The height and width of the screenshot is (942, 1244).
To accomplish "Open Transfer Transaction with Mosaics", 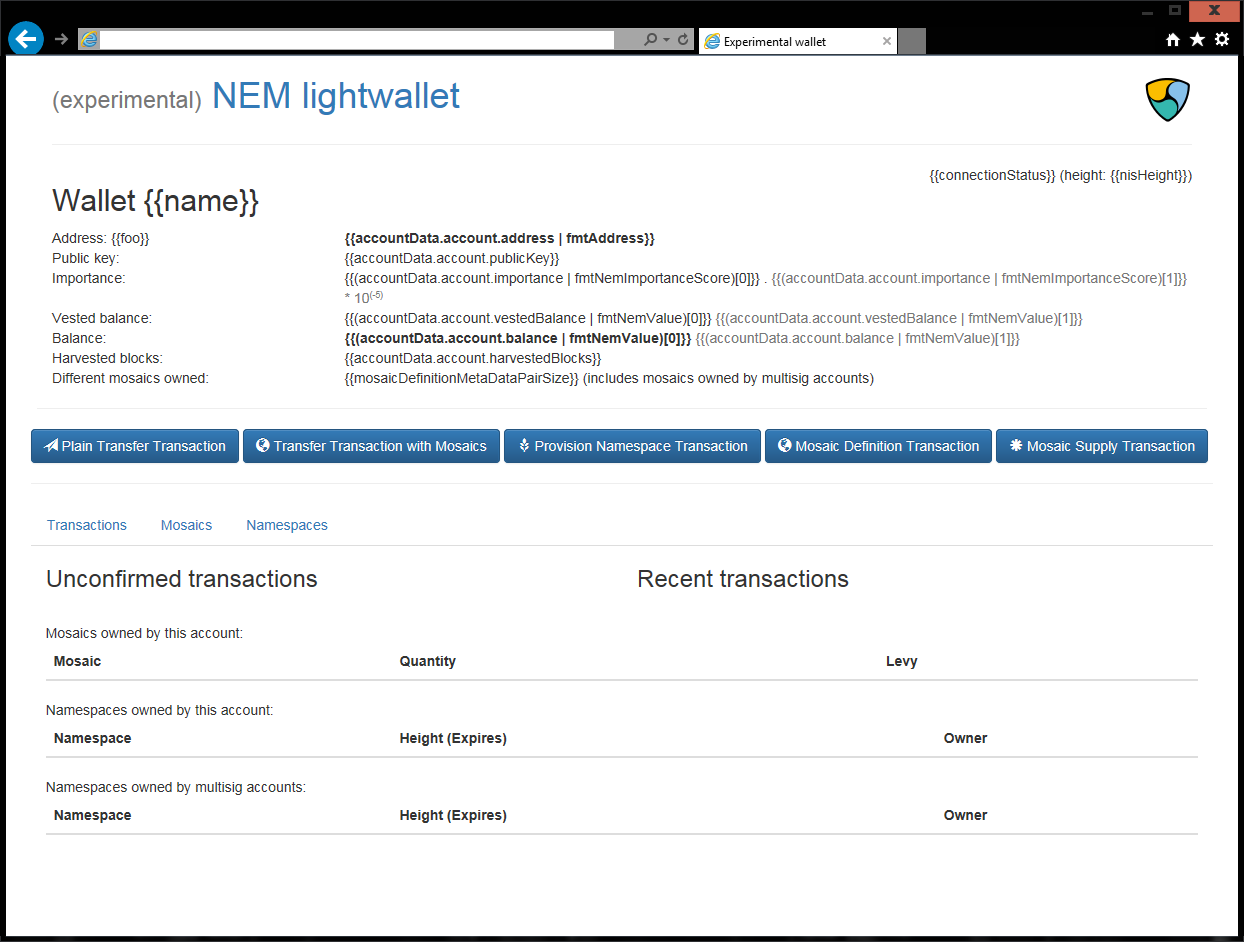I will click(x=371, y=446).
